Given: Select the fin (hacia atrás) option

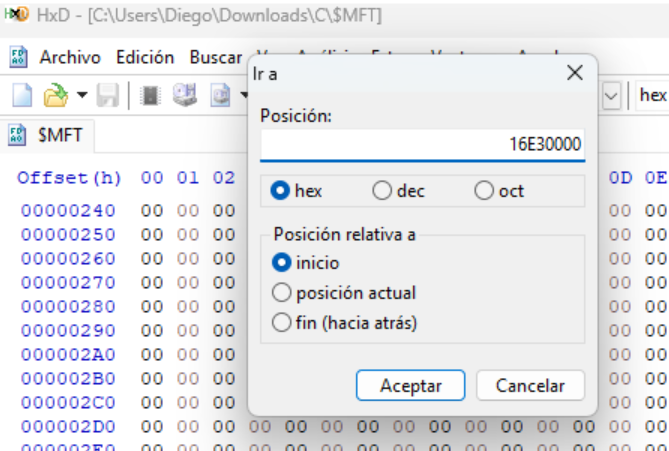Looking at the screenshot, I should [x=282, y=323].
